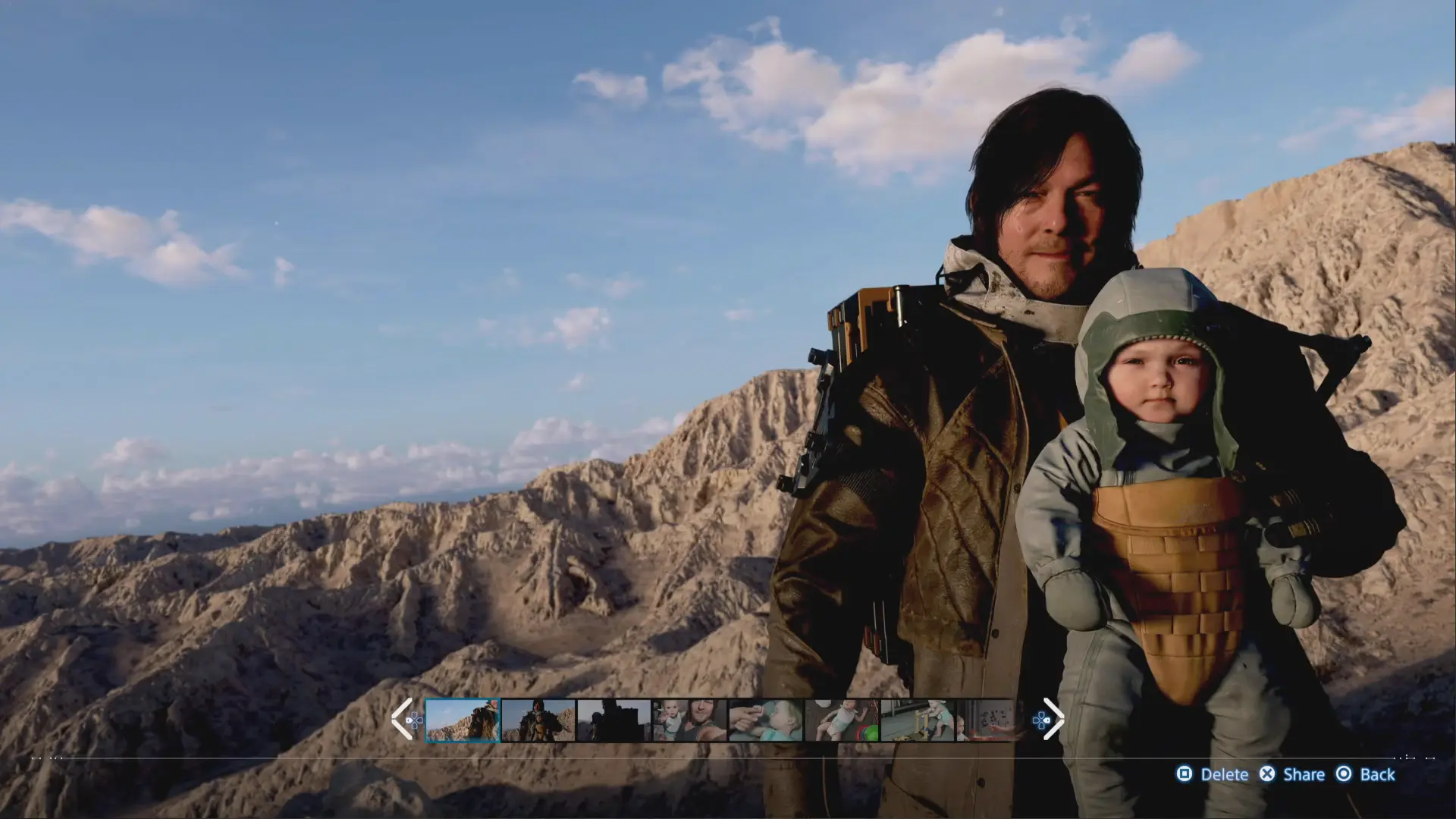
Task: Click the Share label
Action: (1304, 774)
